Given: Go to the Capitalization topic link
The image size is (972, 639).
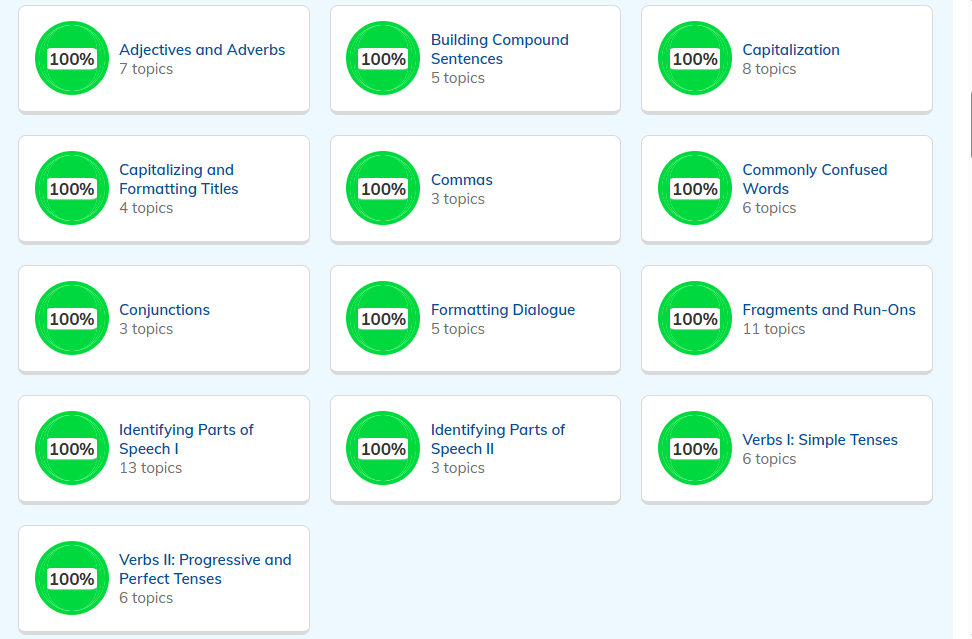Looking at the screenshot, I should (790, 50).
